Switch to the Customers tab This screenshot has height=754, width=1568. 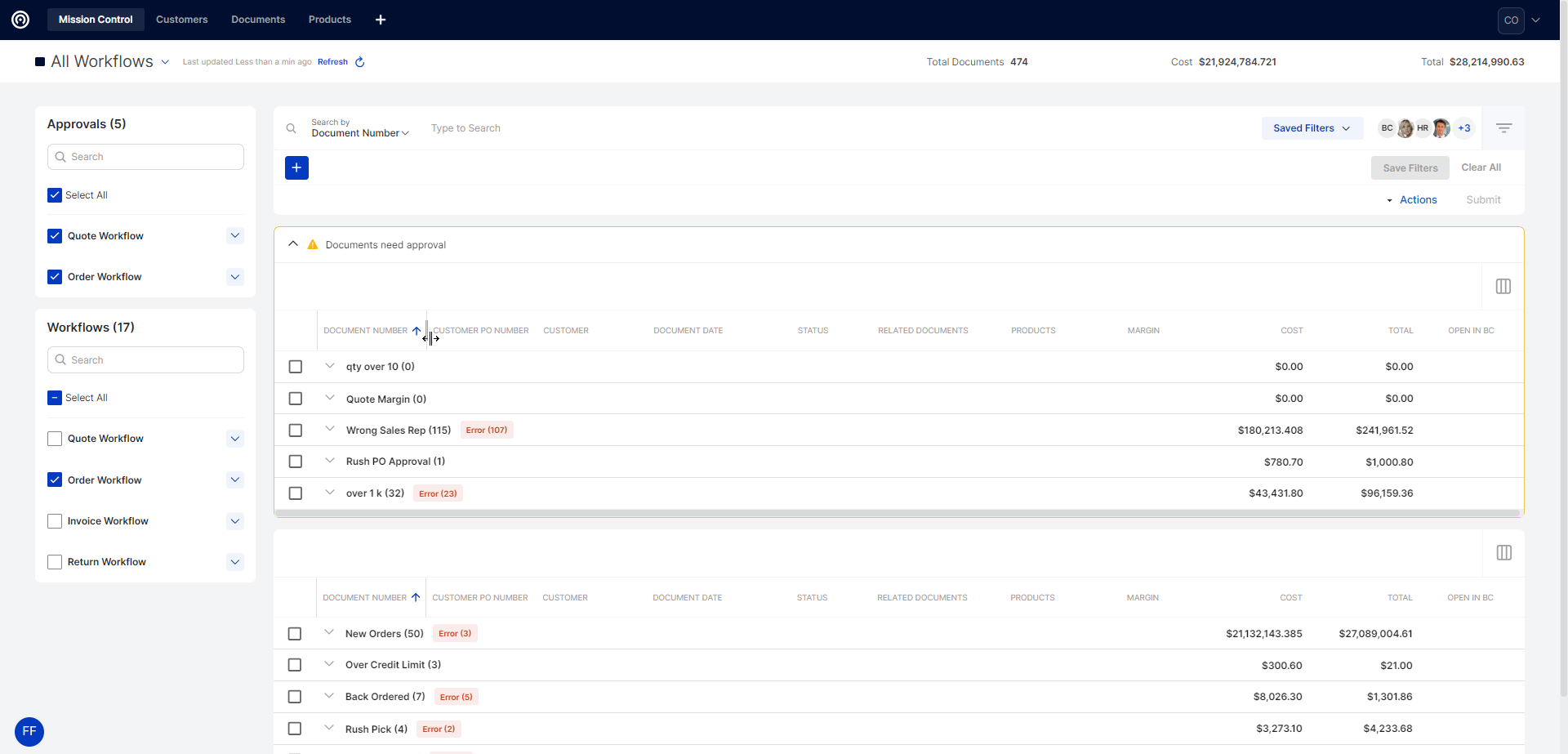point(181,20)
